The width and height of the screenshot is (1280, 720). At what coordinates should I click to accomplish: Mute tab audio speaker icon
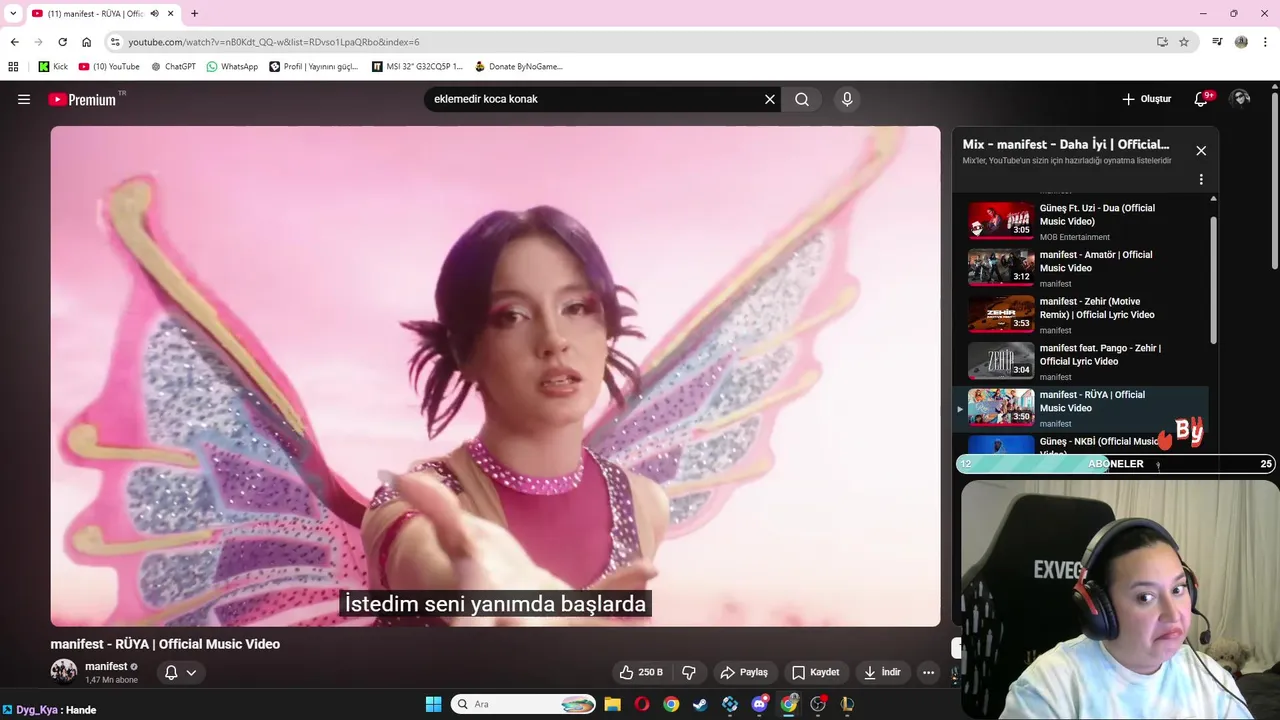[154, 14]
